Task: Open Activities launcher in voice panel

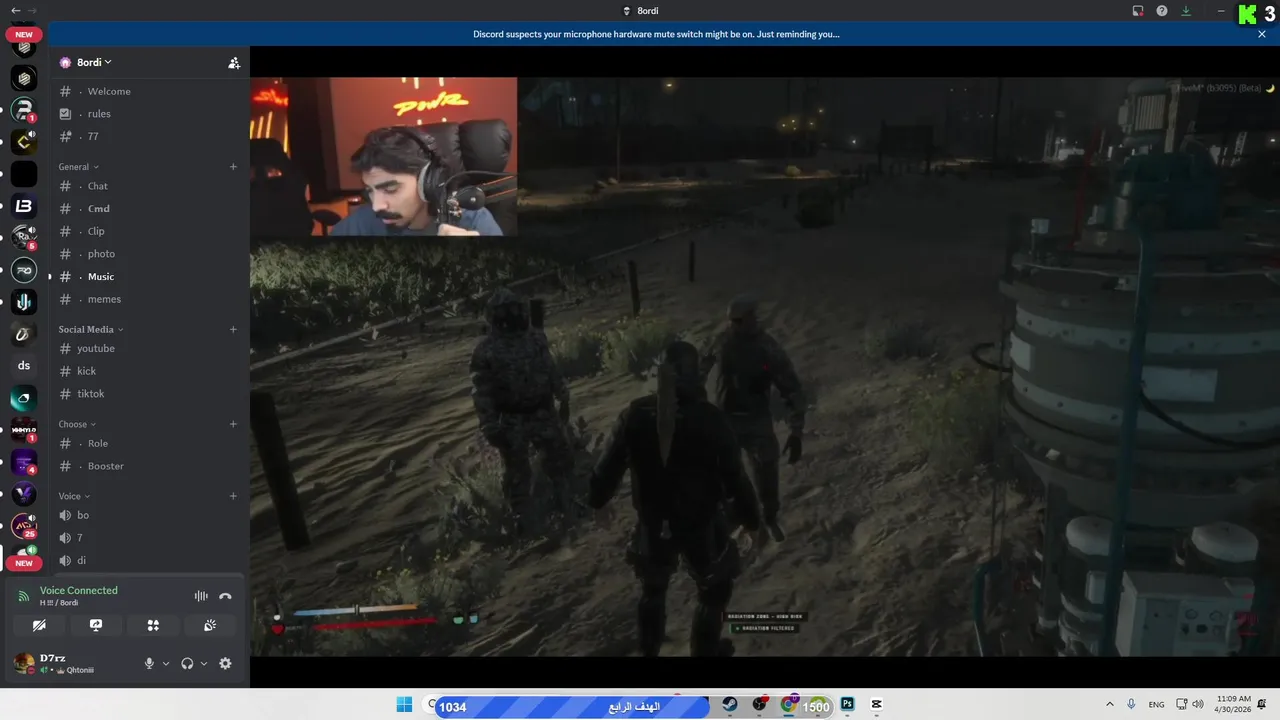Action: tap(153, 625)
